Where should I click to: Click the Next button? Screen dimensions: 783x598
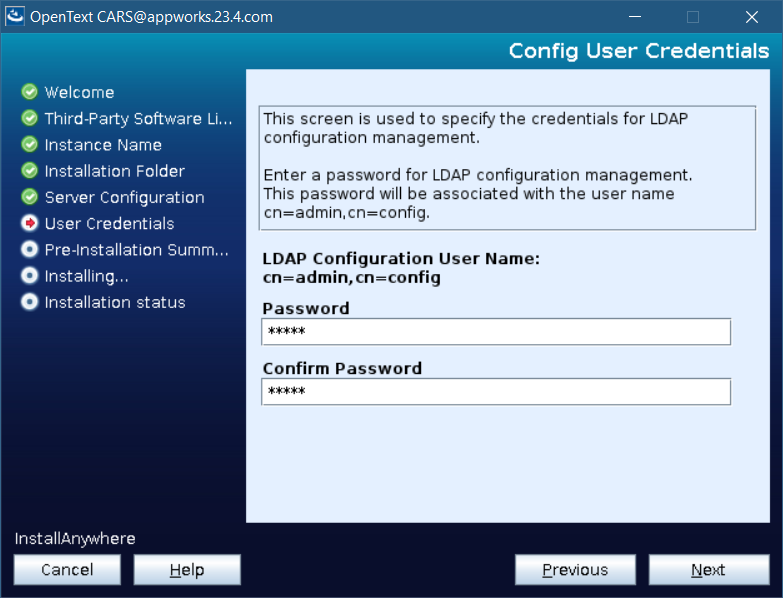click(x=709, y=570)
